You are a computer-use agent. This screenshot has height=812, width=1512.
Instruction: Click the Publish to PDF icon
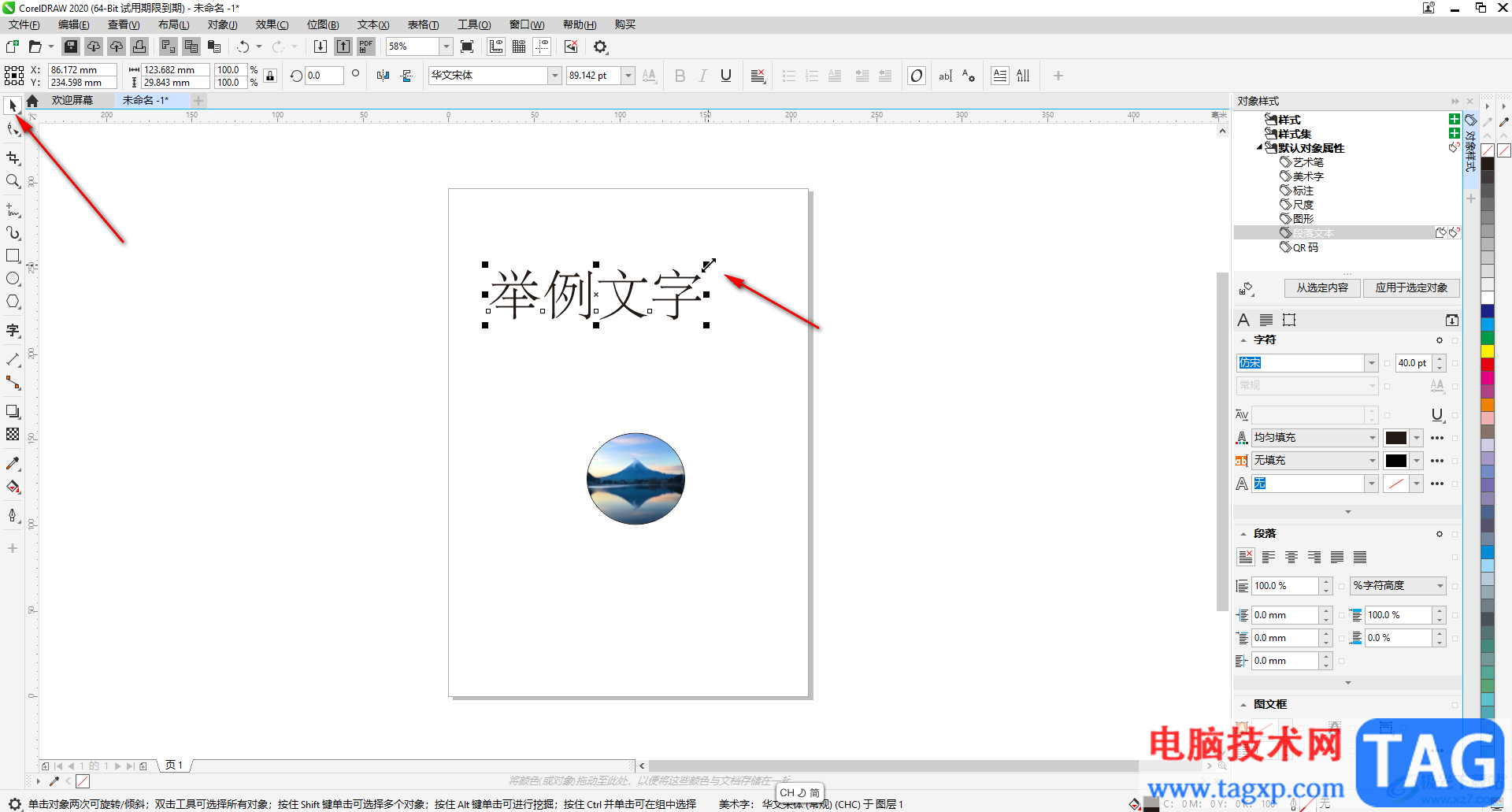[366, 46]
